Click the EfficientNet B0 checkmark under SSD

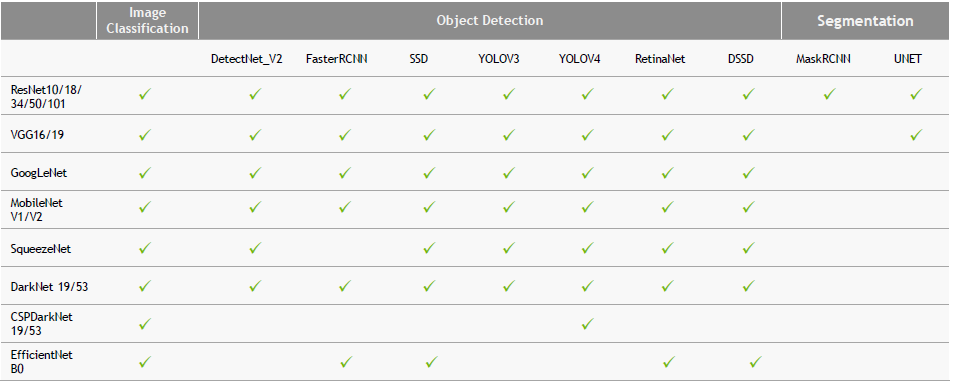(431, 362)
